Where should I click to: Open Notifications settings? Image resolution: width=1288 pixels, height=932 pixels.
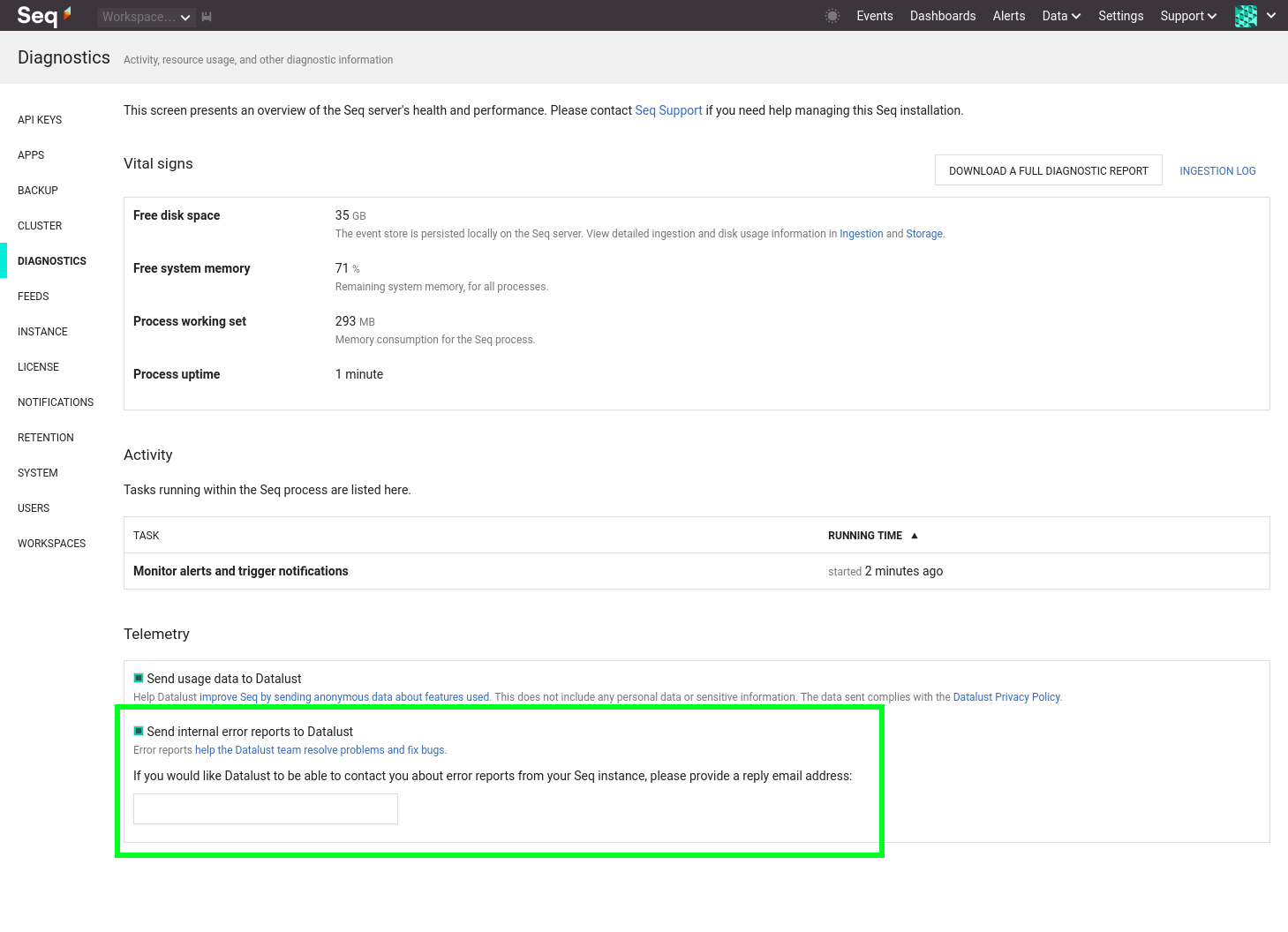pyautogui.click(x=56, y=402)
